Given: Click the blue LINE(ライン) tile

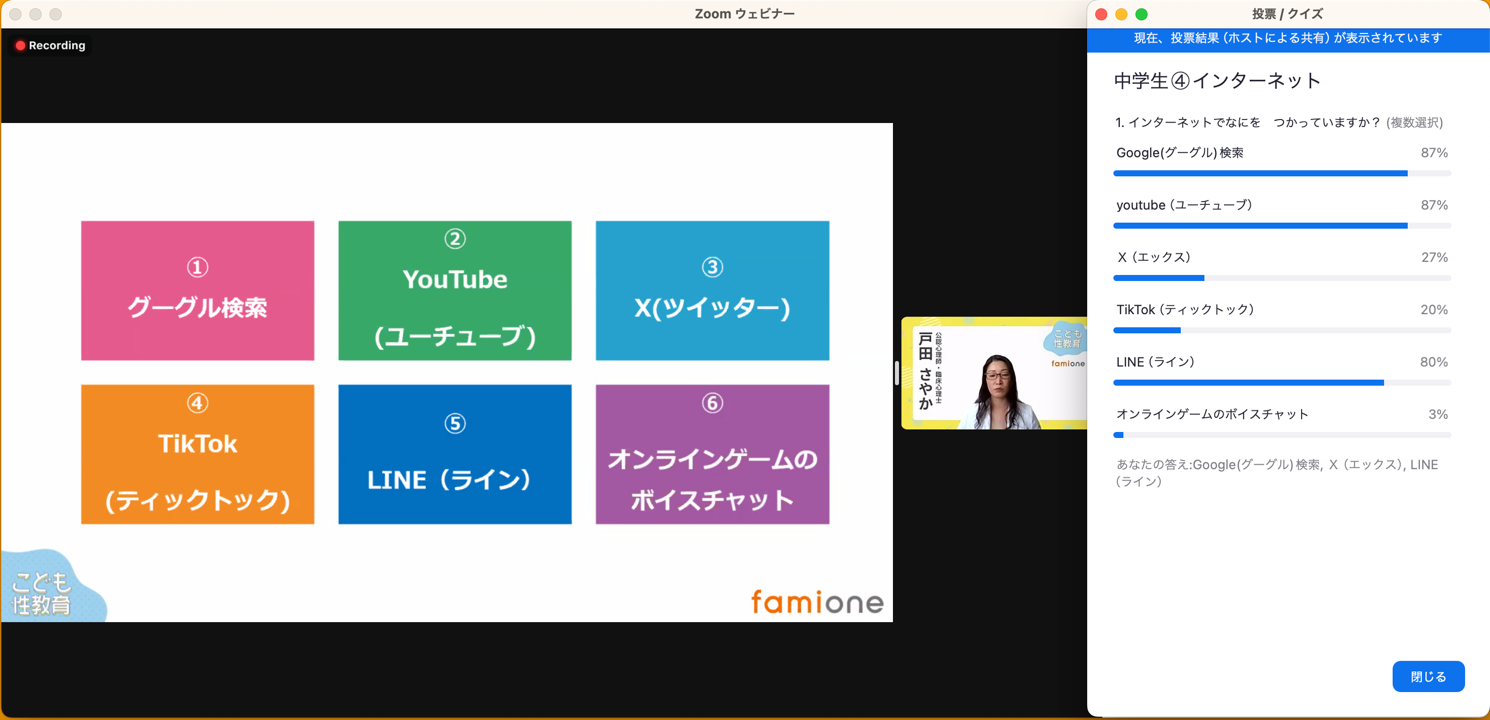Looking at the screenshot, I should point(455,454).
